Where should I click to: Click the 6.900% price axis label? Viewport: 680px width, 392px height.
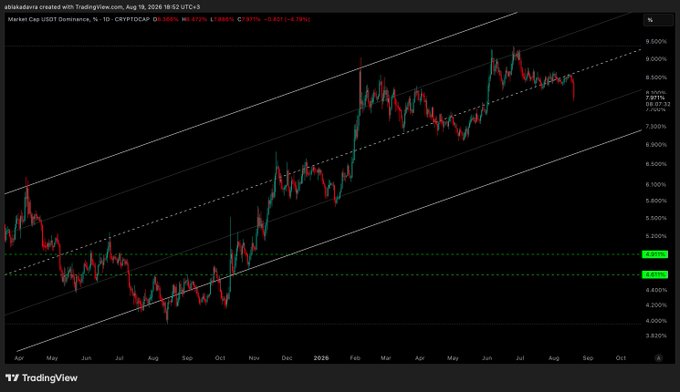(x=656, y=144)
